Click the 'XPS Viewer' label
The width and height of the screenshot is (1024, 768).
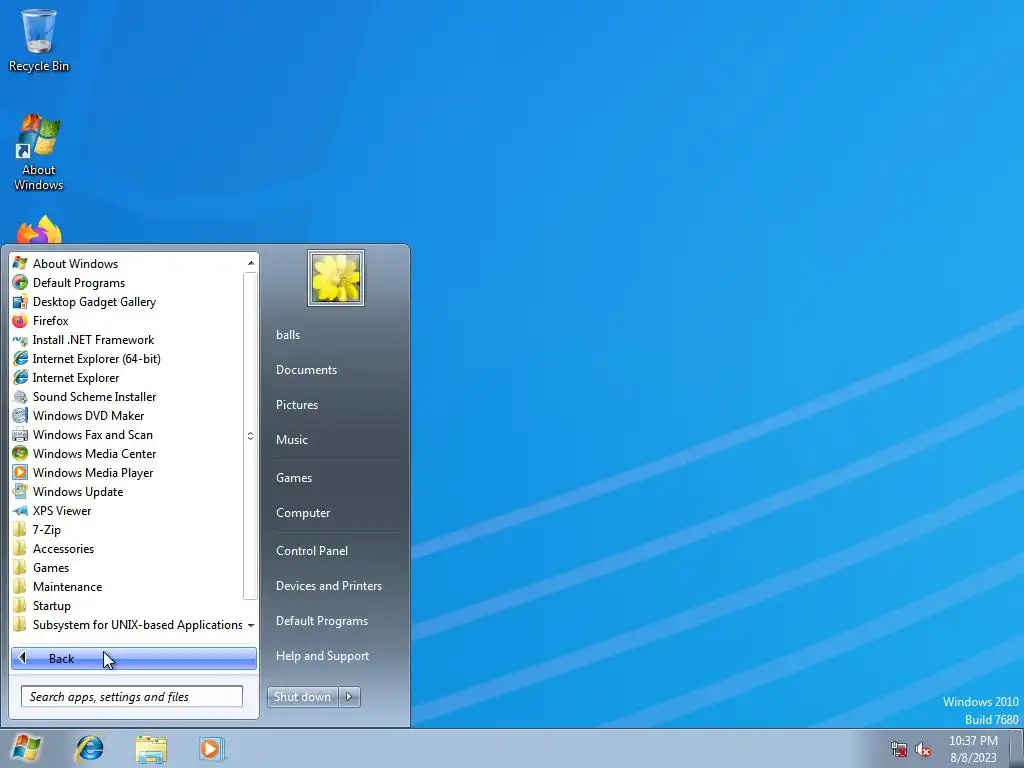62,511
